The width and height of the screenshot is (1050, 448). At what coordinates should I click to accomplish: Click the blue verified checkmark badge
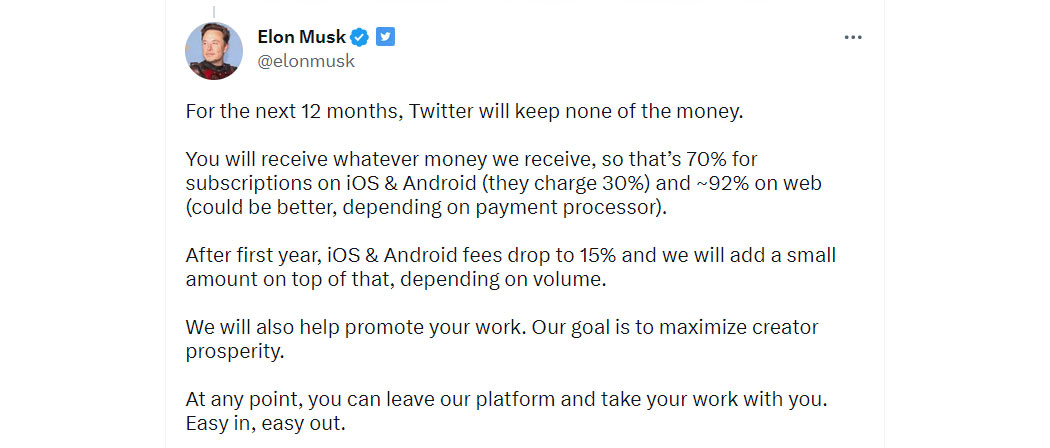click(x=360, y=38)
